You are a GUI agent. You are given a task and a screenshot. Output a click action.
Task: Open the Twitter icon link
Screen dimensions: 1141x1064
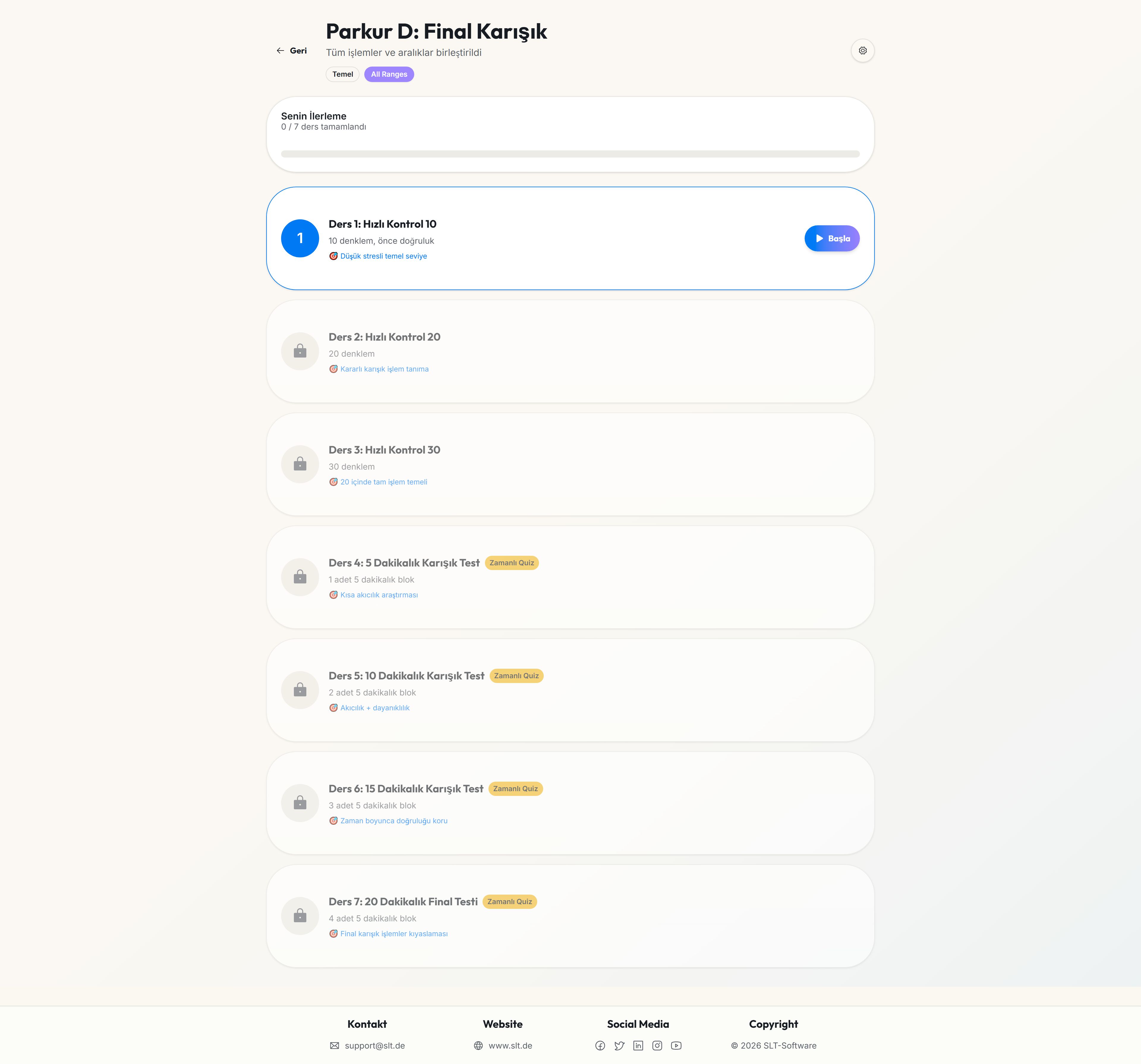[619, 1046]
